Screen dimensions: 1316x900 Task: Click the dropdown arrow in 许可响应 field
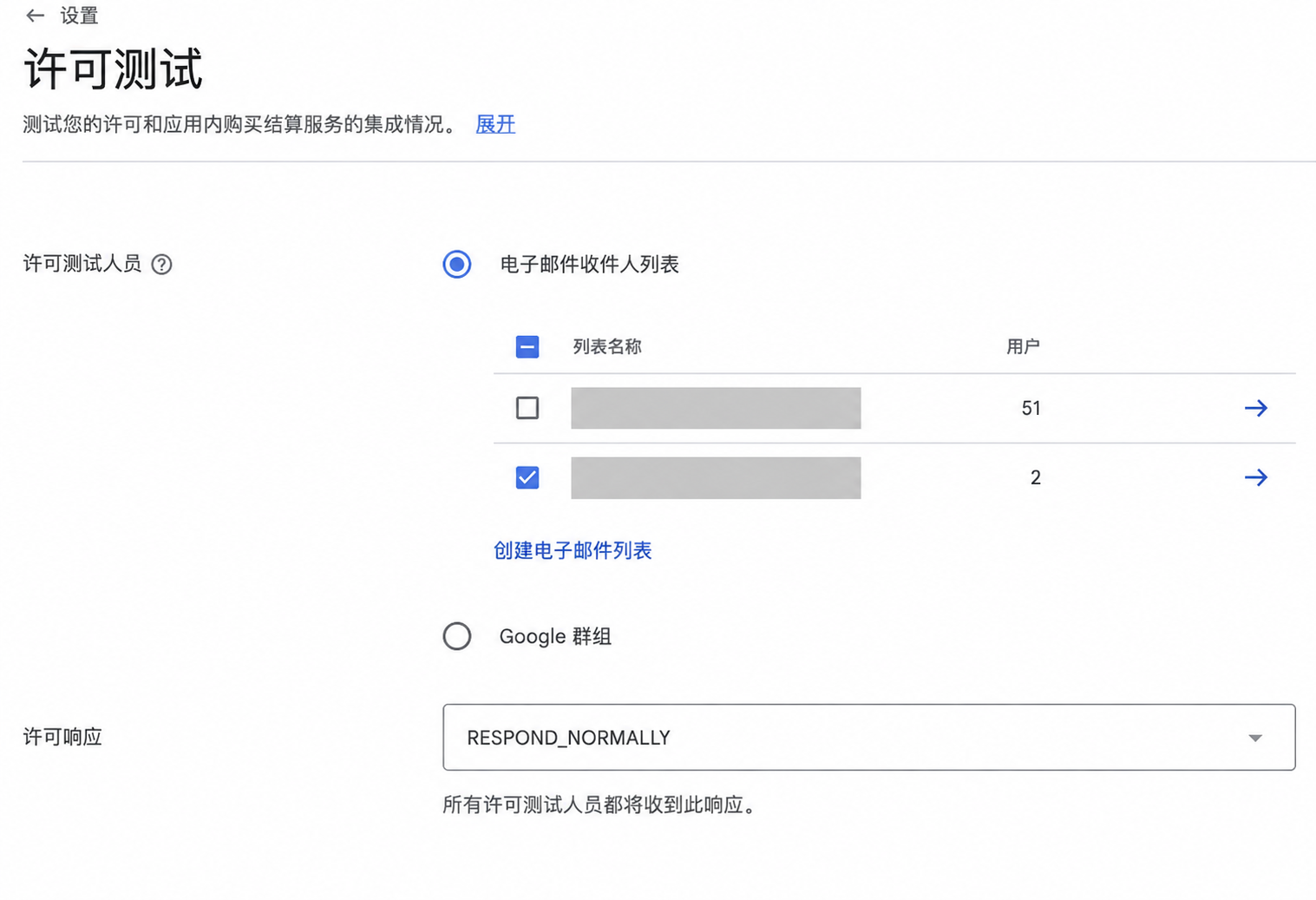[x=1255, y=738]
